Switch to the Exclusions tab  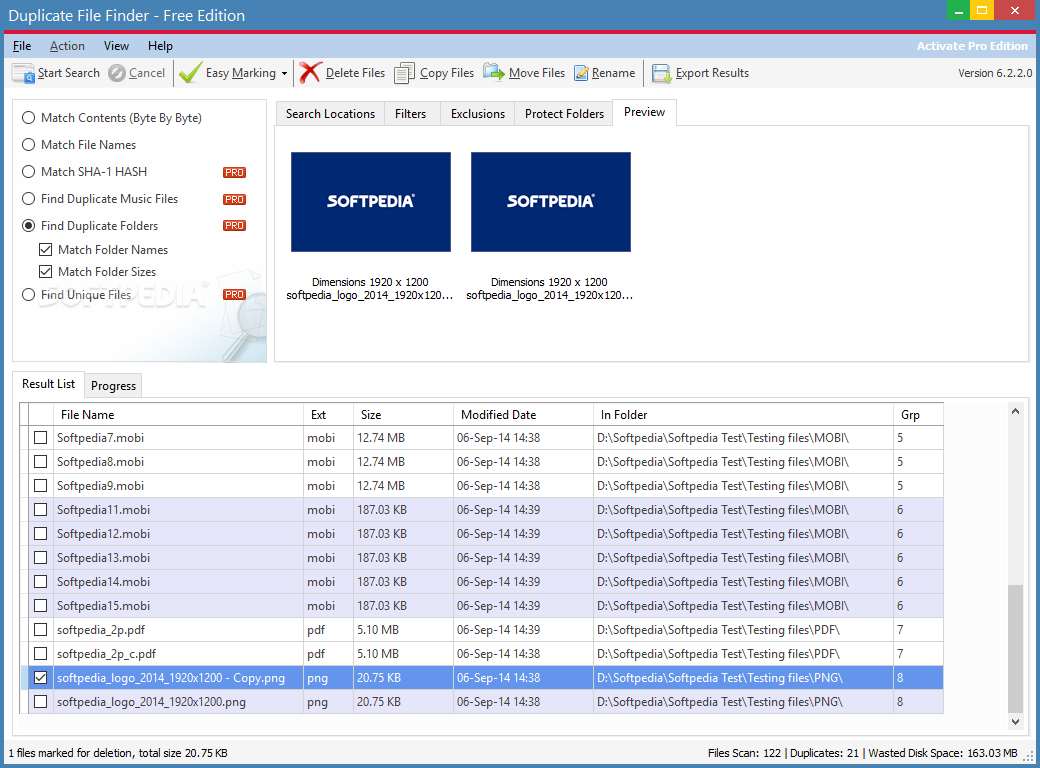[478, 114]
